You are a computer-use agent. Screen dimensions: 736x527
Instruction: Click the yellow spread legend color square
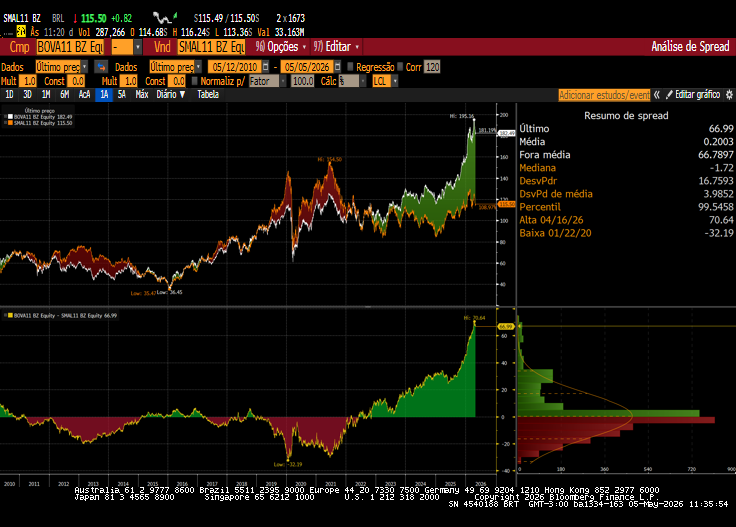10,315
